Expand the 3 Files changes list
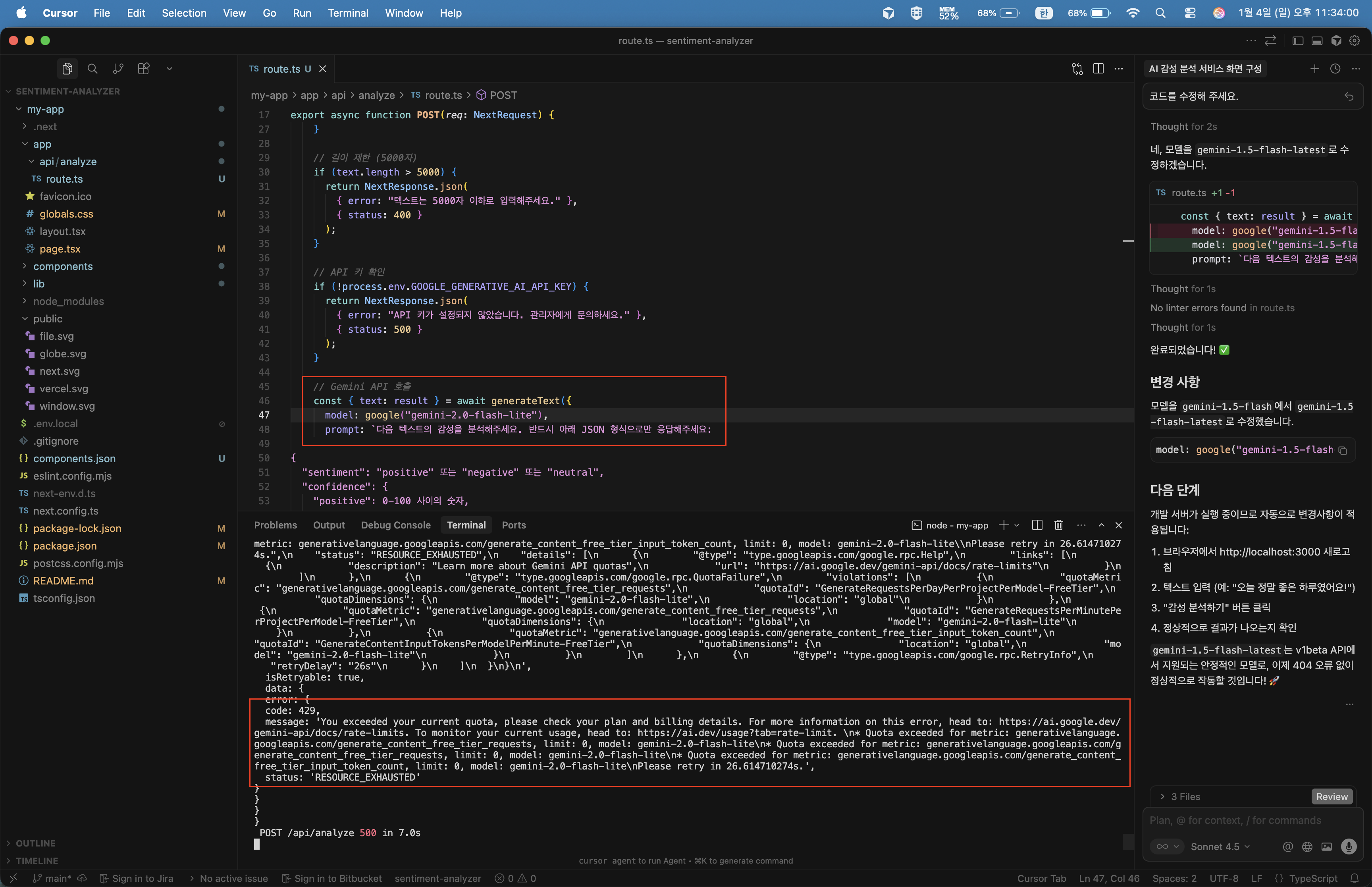 click(x=1185, y=796)
